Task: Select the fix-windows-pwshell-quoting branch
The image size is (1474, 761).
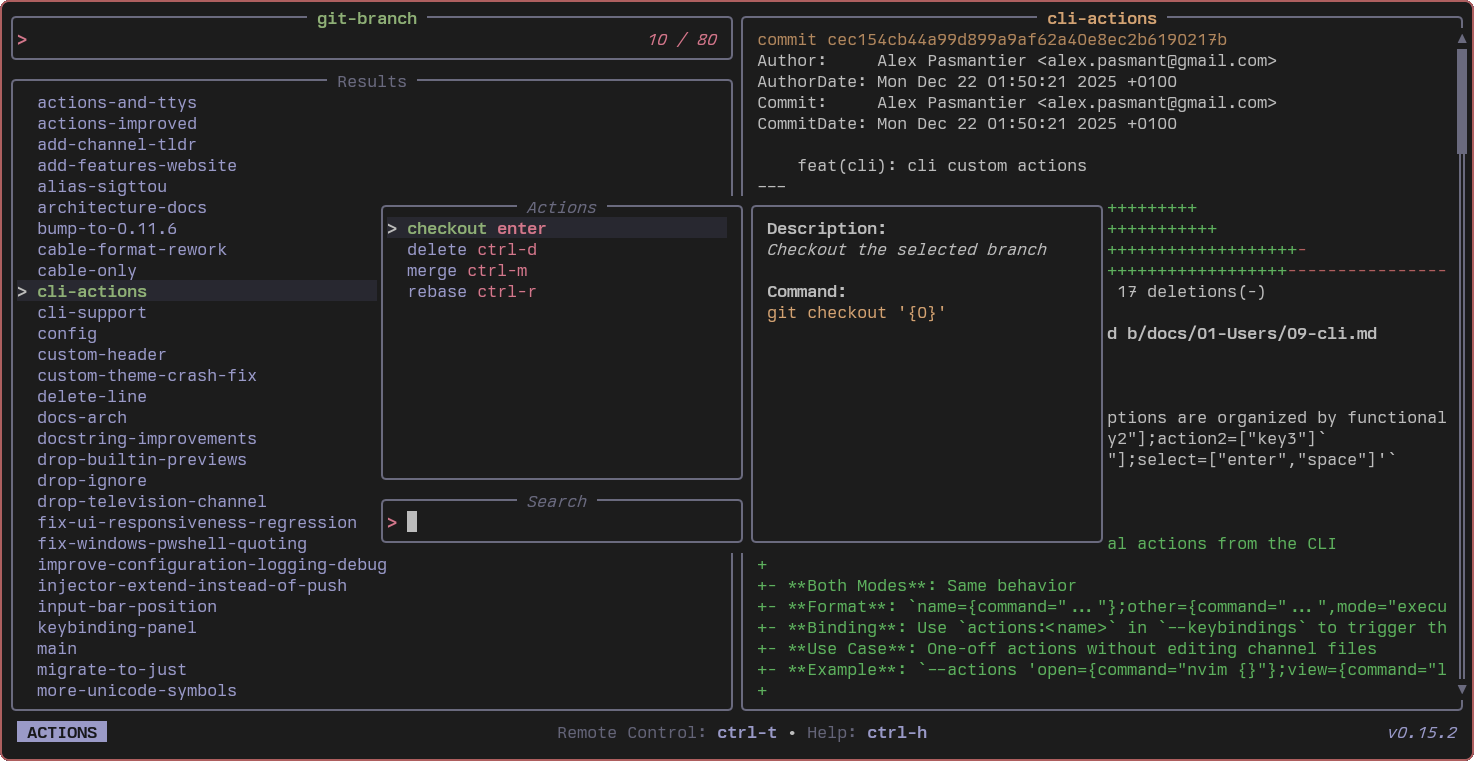Action: 172,544
